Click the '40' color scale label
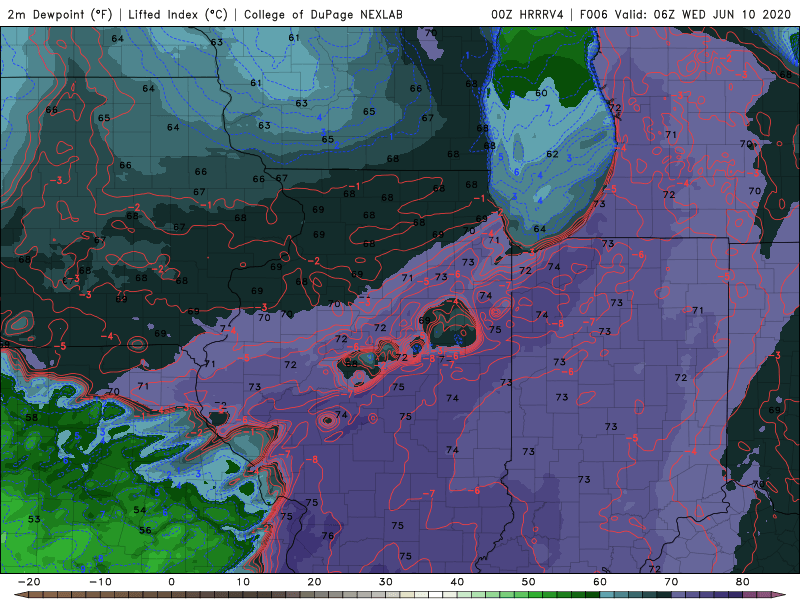This screenshot has height=600, width=800. (457, 582)
